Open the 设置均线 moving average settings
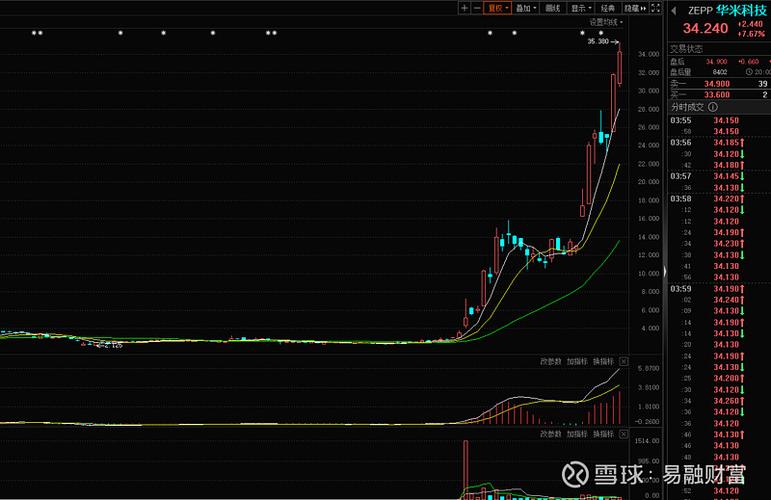Viewport: 771px width, 500px height. click(605, 21)
